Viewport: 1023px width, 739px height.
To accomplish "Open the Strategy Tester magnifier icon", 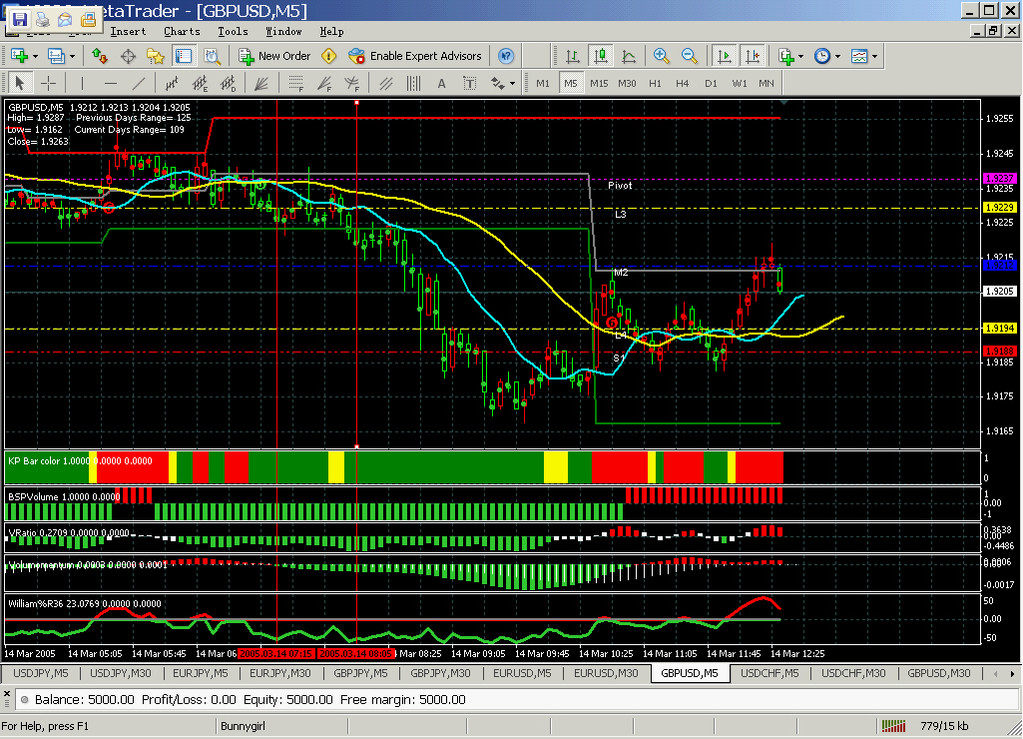I will tap(211, 56).
